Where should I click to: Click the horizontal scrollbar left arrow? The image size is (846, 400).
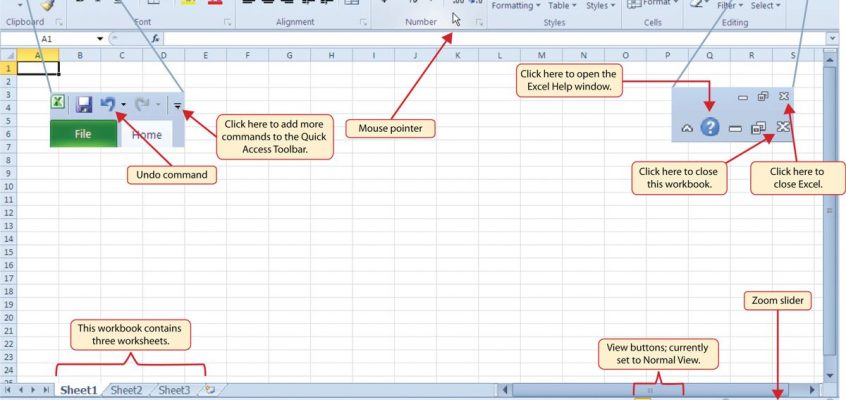tap(504, 389)
